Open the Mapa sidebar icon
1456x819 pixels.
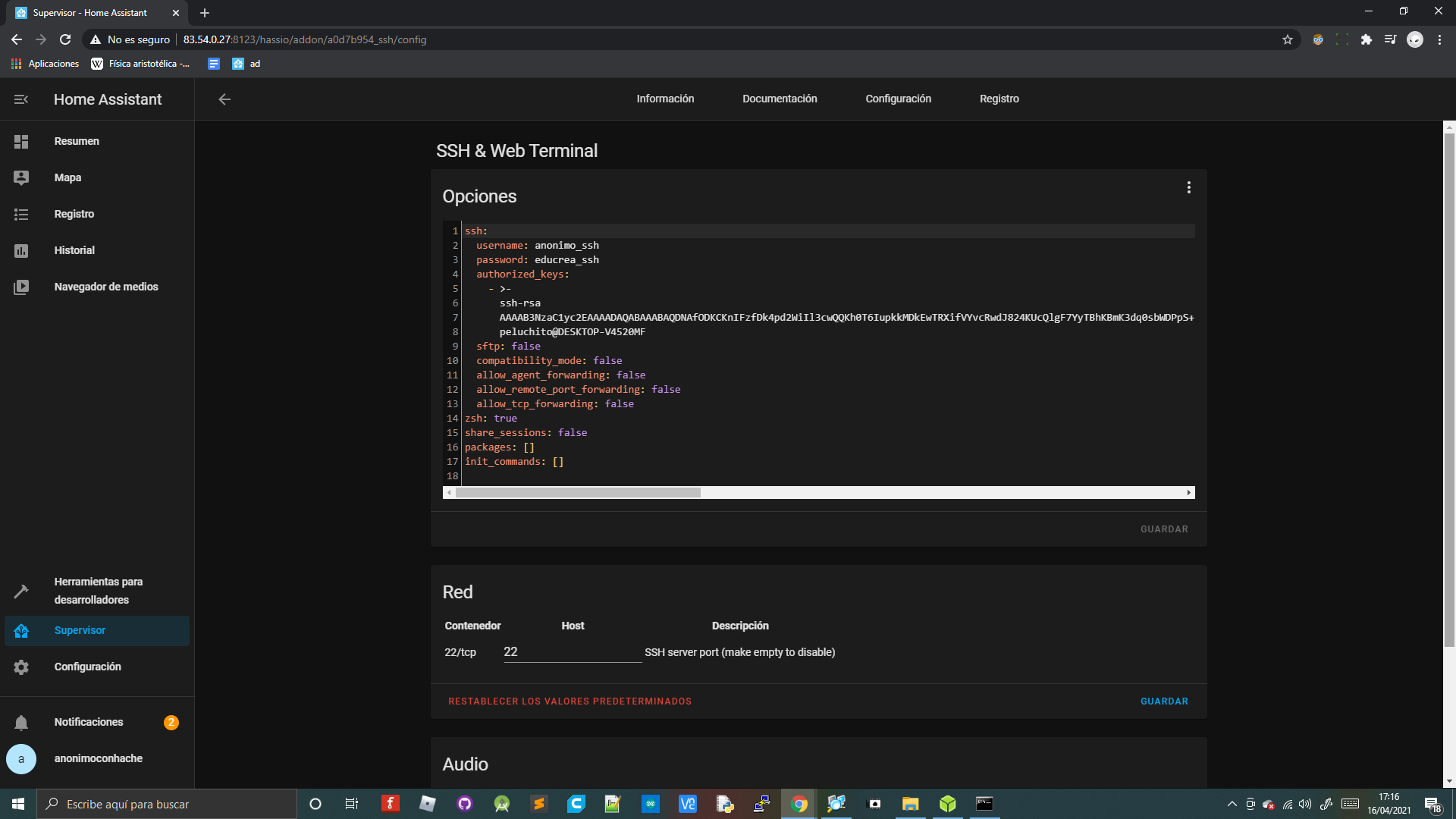coord(21,177)
